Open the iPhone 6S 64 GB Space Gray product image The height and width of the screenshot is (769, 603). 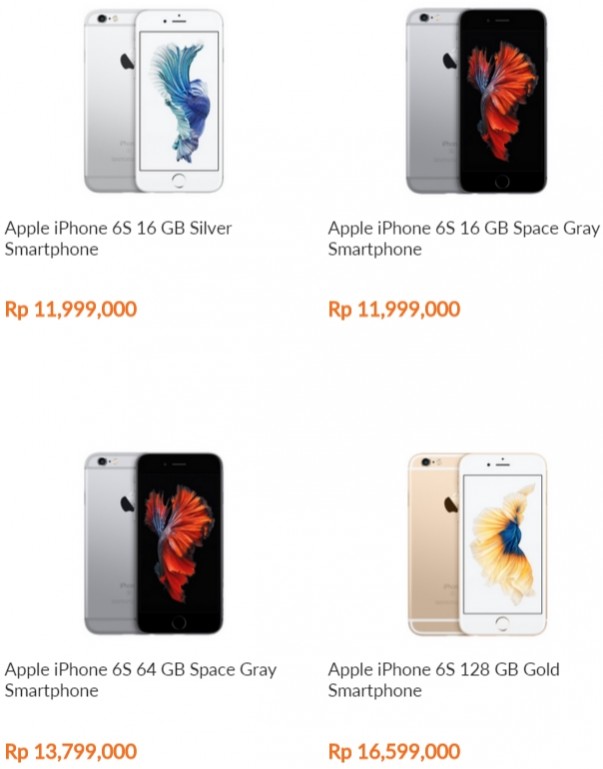154,543
